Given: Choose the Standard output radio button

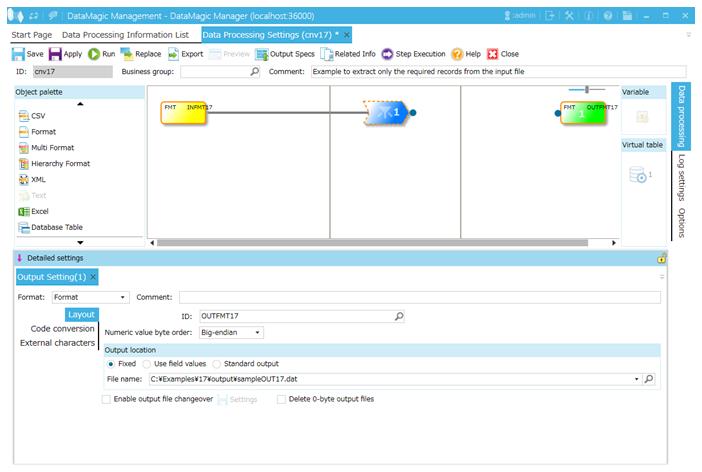Looking at the screenshot, I should tap(217, 364).
